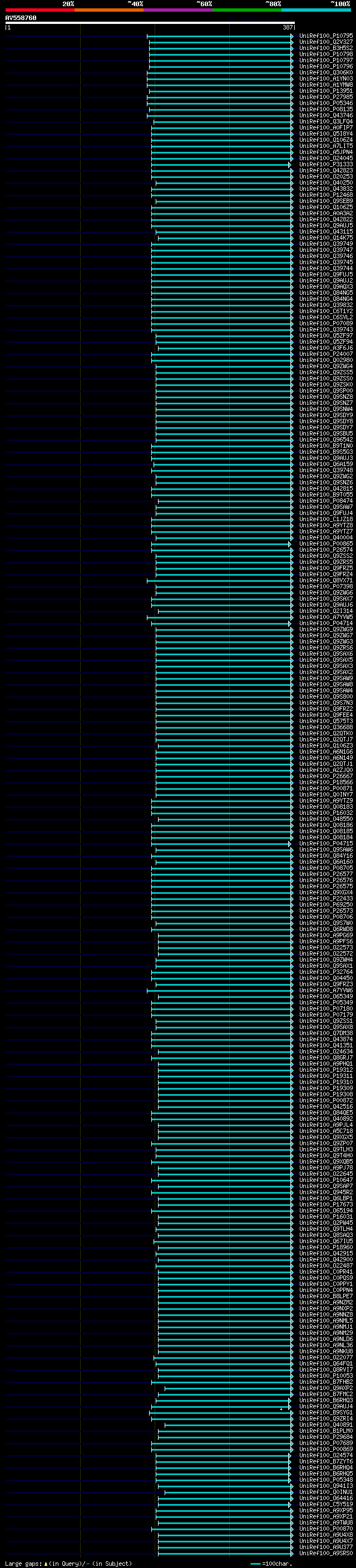Select hit UniRef100_Q39749
356x1568 pixels.
(326, 244)
